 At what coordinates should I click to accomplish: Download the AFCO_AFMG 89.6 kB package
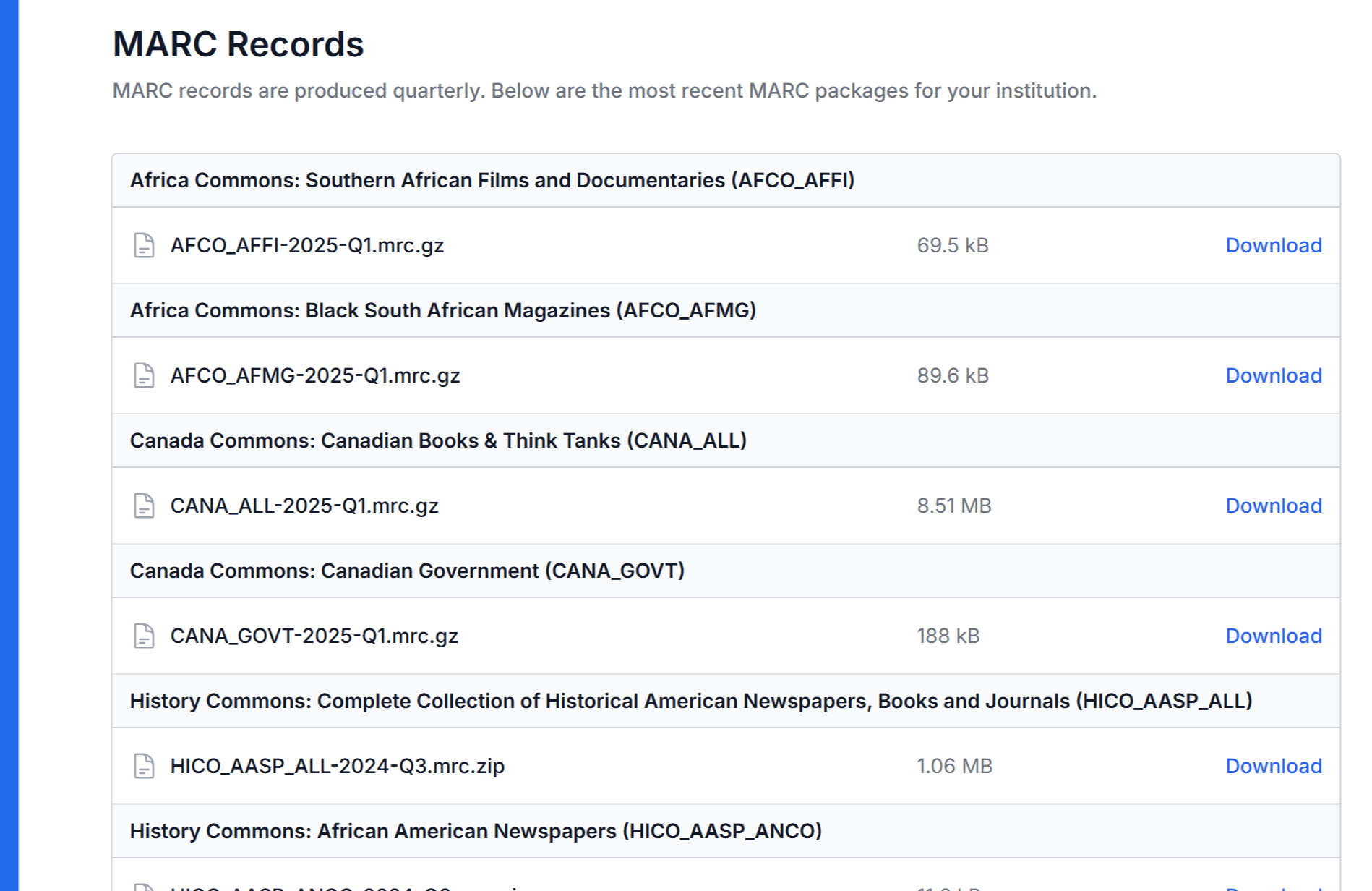(1273, 375)
